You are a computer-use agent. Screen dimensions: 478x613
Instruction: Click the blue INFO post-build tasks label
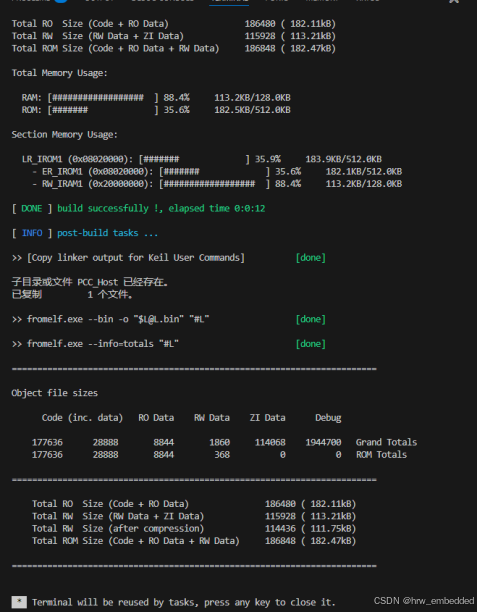(32, 233)
